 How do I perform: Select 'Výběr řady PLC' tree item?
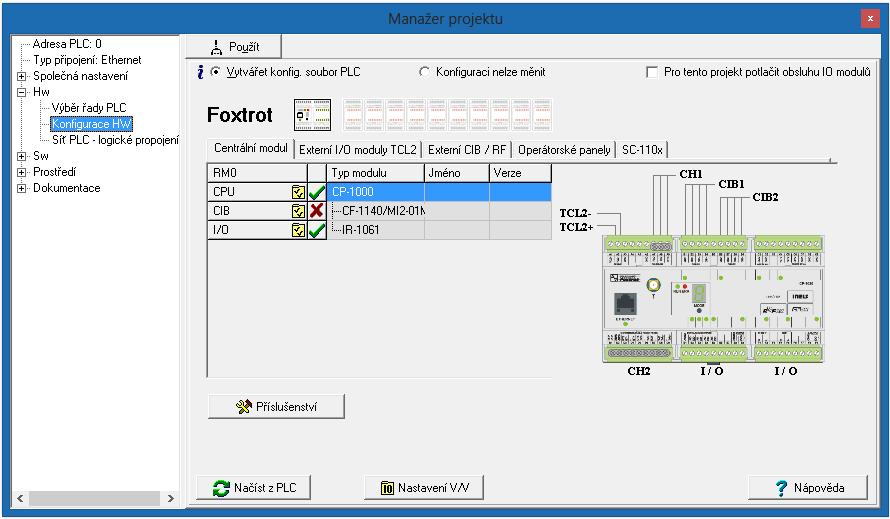89,108
